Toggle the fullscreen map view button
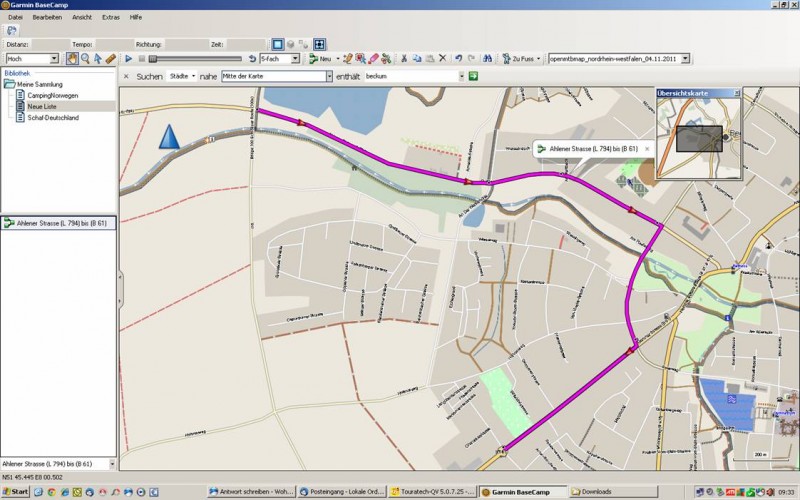 [x=319, y=44]
